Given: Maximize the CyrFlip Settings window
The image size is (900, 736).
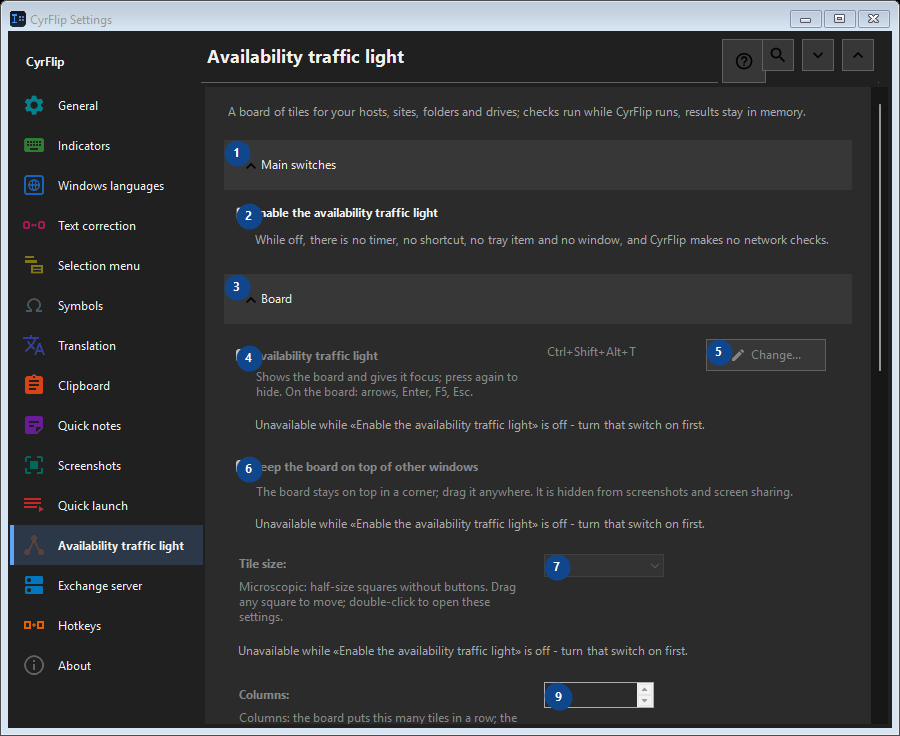Looking at the screenshot, I should 839,19.
